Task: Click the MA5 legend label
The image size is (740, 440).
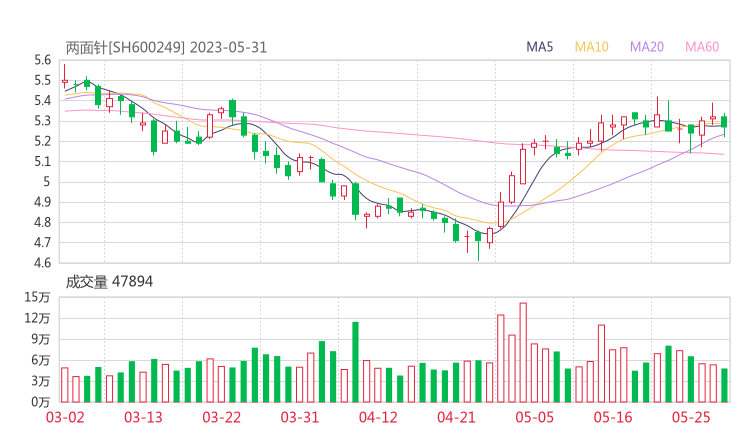Action: (x=539, y=47)
